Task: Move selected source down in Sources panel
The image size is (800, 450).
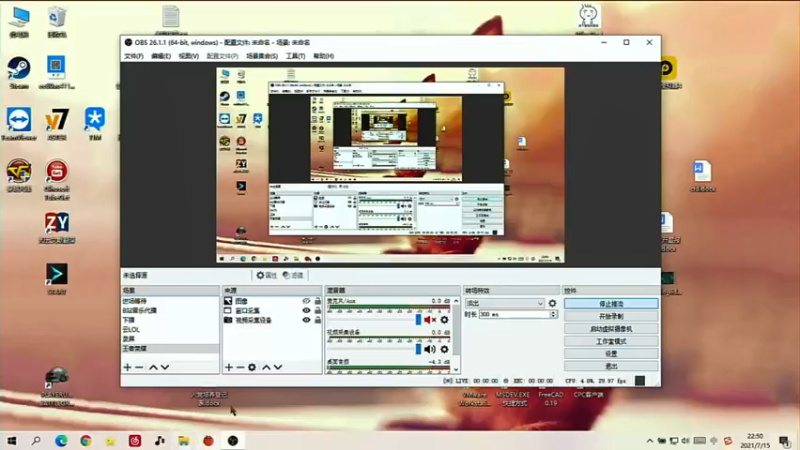Action: click(278, 367)
